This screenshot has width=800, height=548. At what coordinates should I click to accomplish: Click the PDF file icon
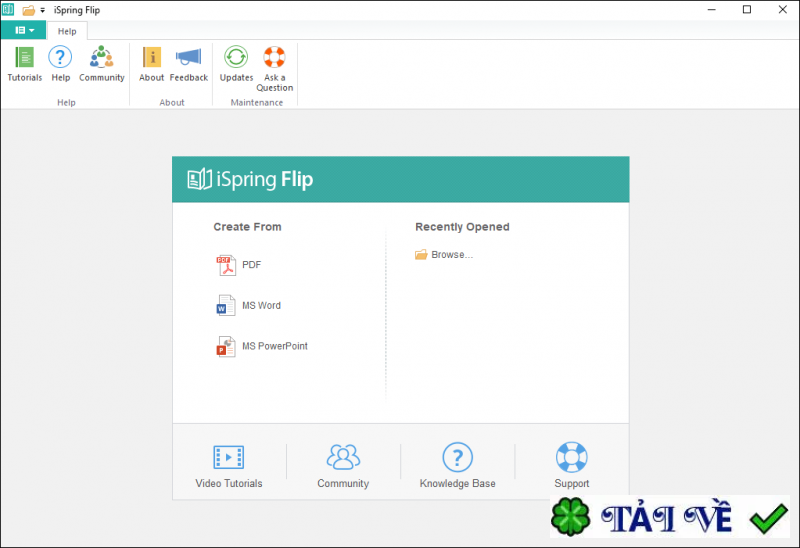point(226,265)
